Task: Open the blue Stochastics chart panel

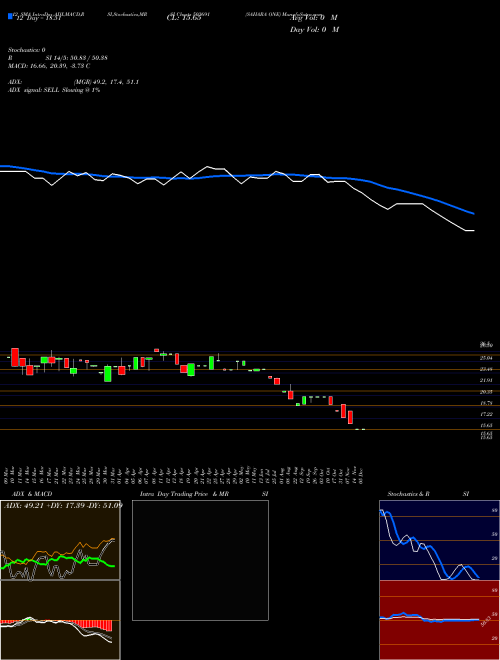Action: click(439, 540)
